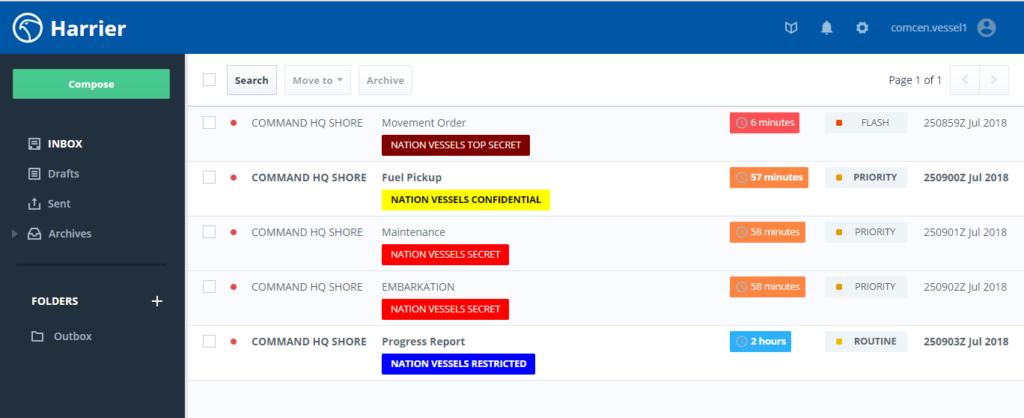Click the plus icon to add folder
Image resolution: width=1024 pixels, height=418 pixels.
tap(156, 301)
